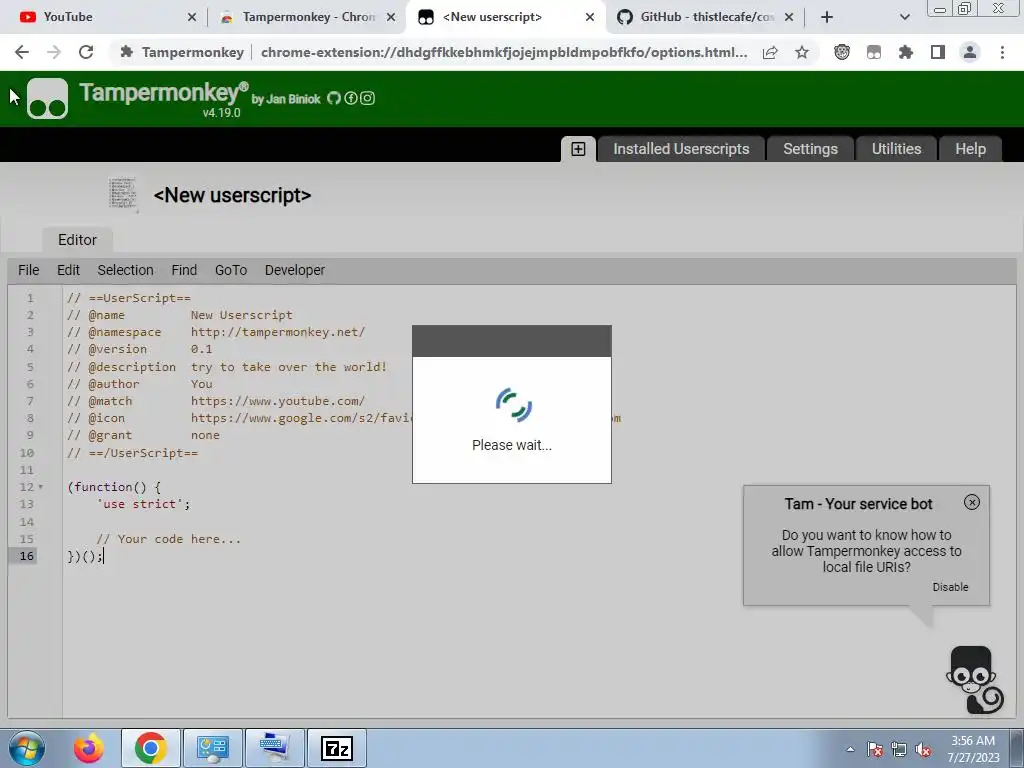Click the Action Center flag tray icon
1024x768 pixels.
875,749
